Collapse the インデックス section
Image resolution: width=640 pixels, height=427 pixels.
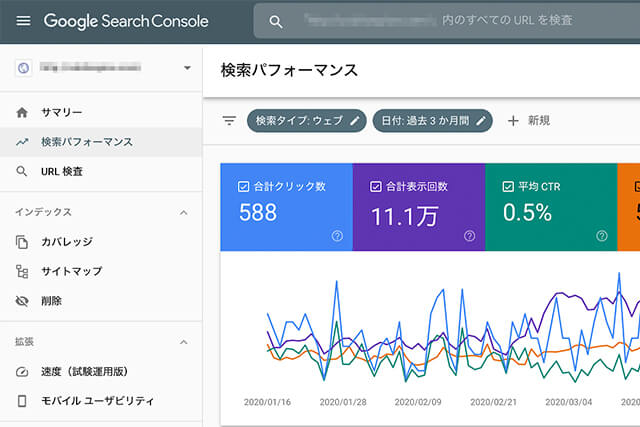click(183, 212)
